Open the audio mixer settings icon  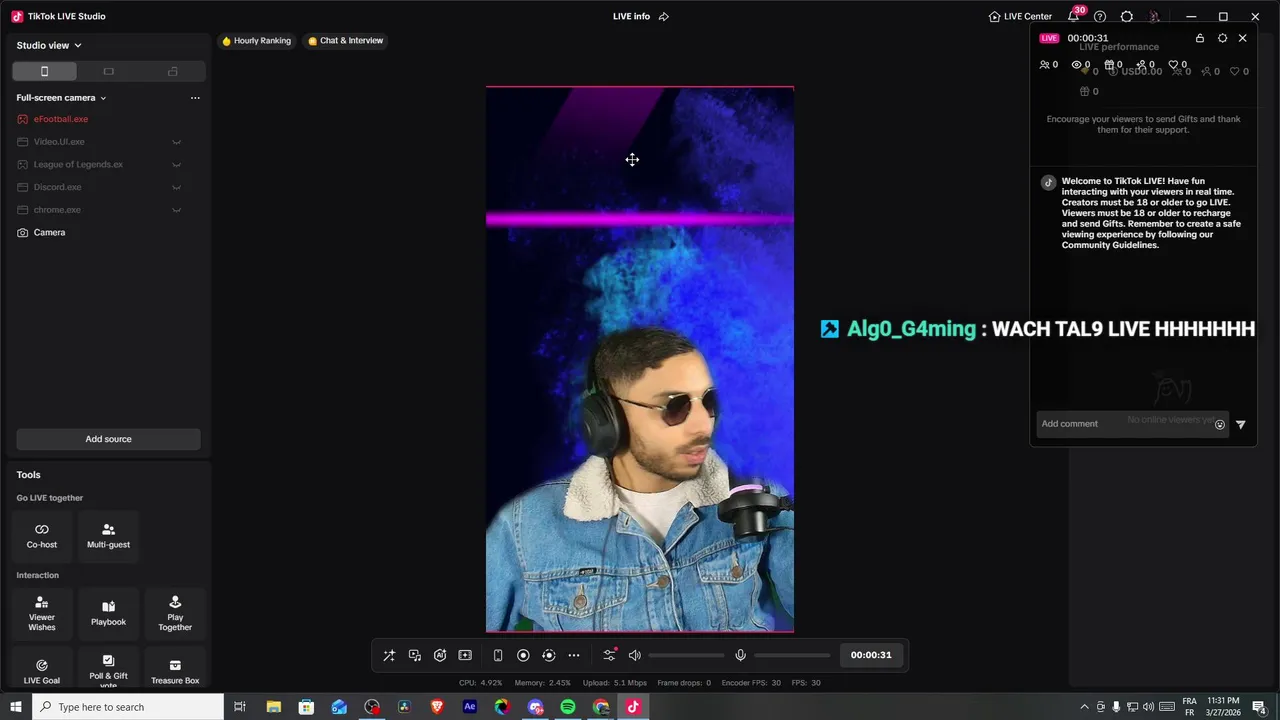[609, 655]
